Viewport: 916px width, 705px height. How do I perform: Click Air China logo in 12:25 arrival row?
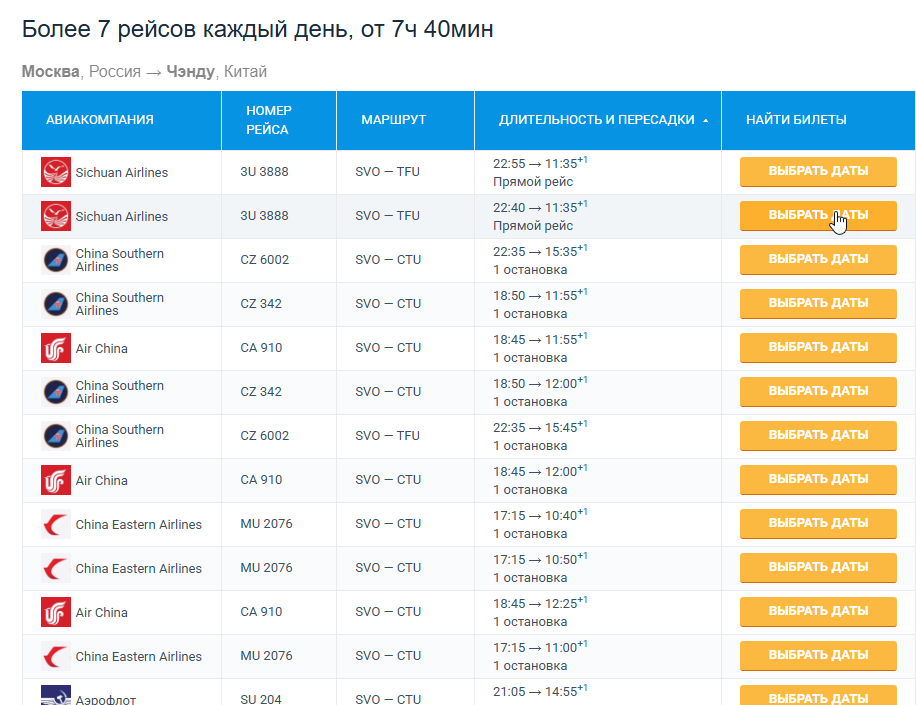(56, 612)
